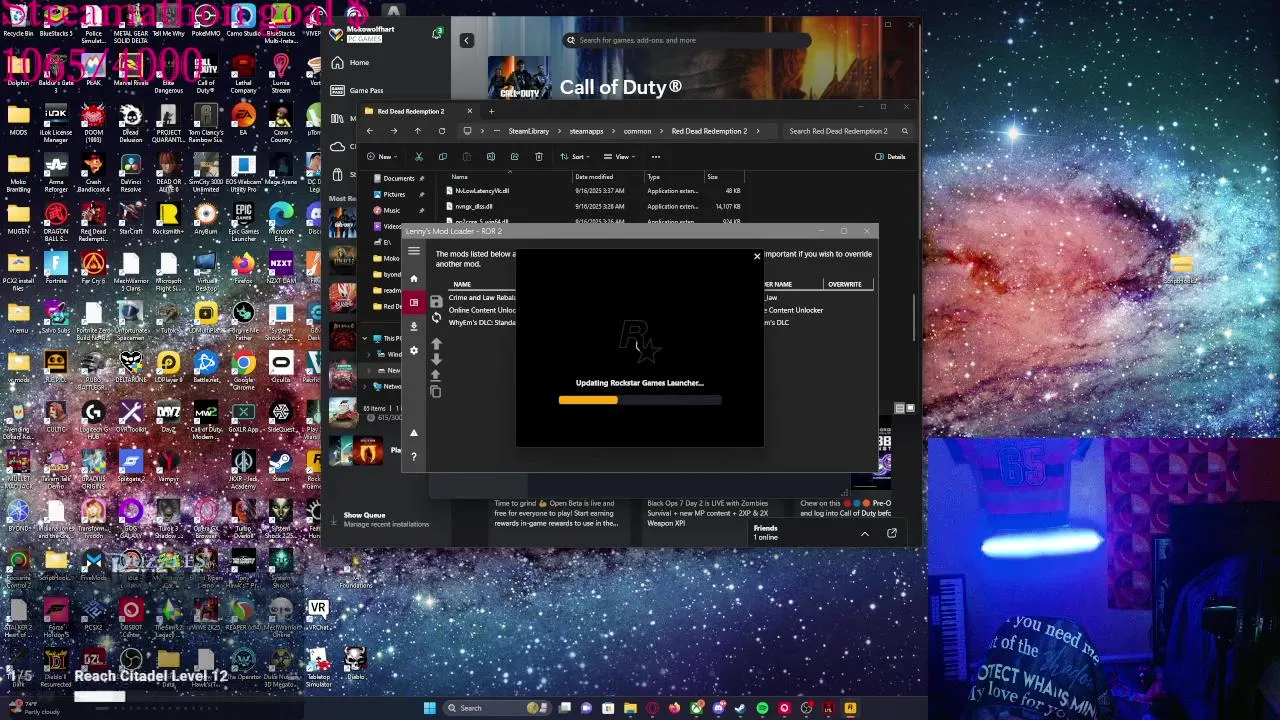Open the Windows Start menu
The width and height of the screenshot is (1280, 720).
pyautogui.click(x=430, y=708)
